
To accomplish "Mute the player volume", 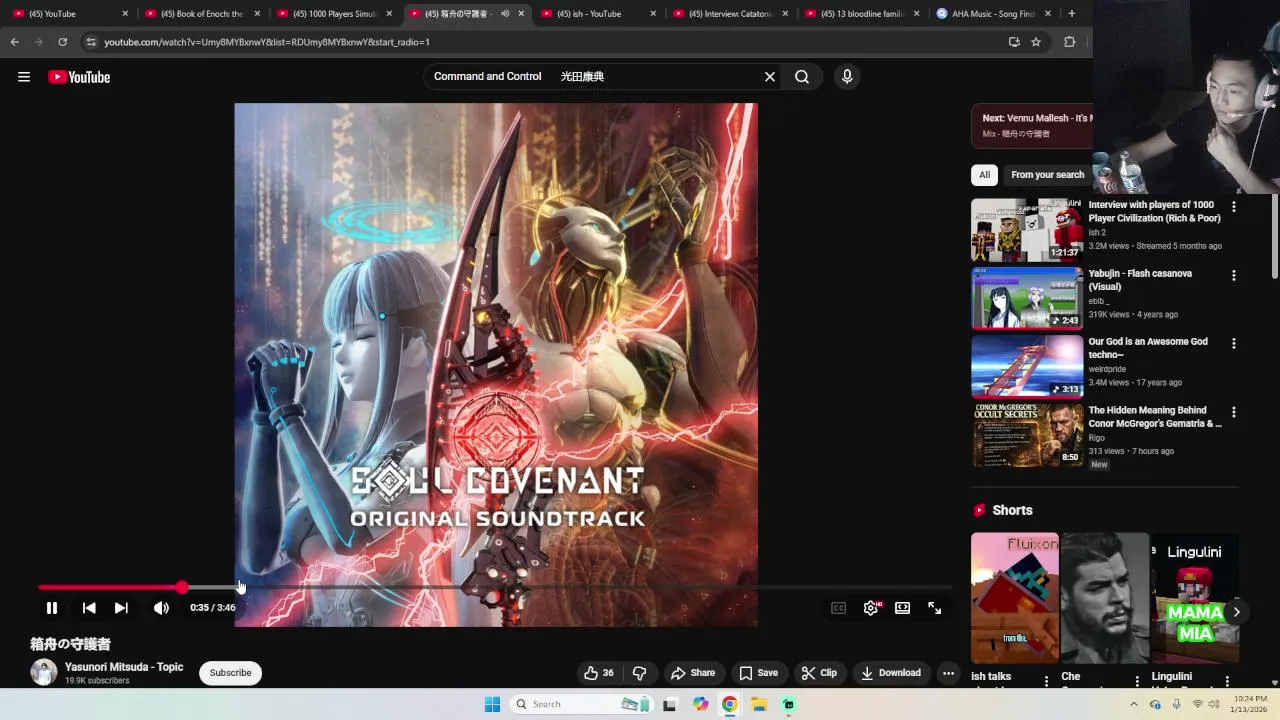I will click(161, 608).
